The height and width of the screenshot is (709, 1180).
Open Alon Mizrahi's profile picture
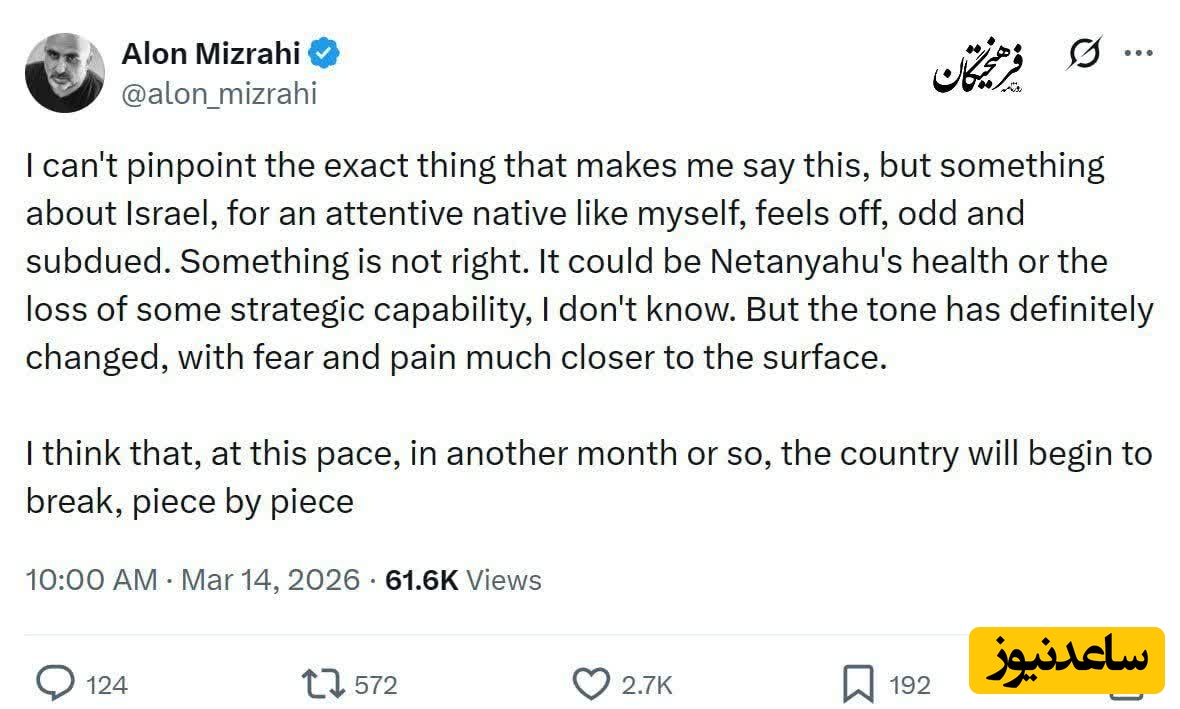pos(65,72)
